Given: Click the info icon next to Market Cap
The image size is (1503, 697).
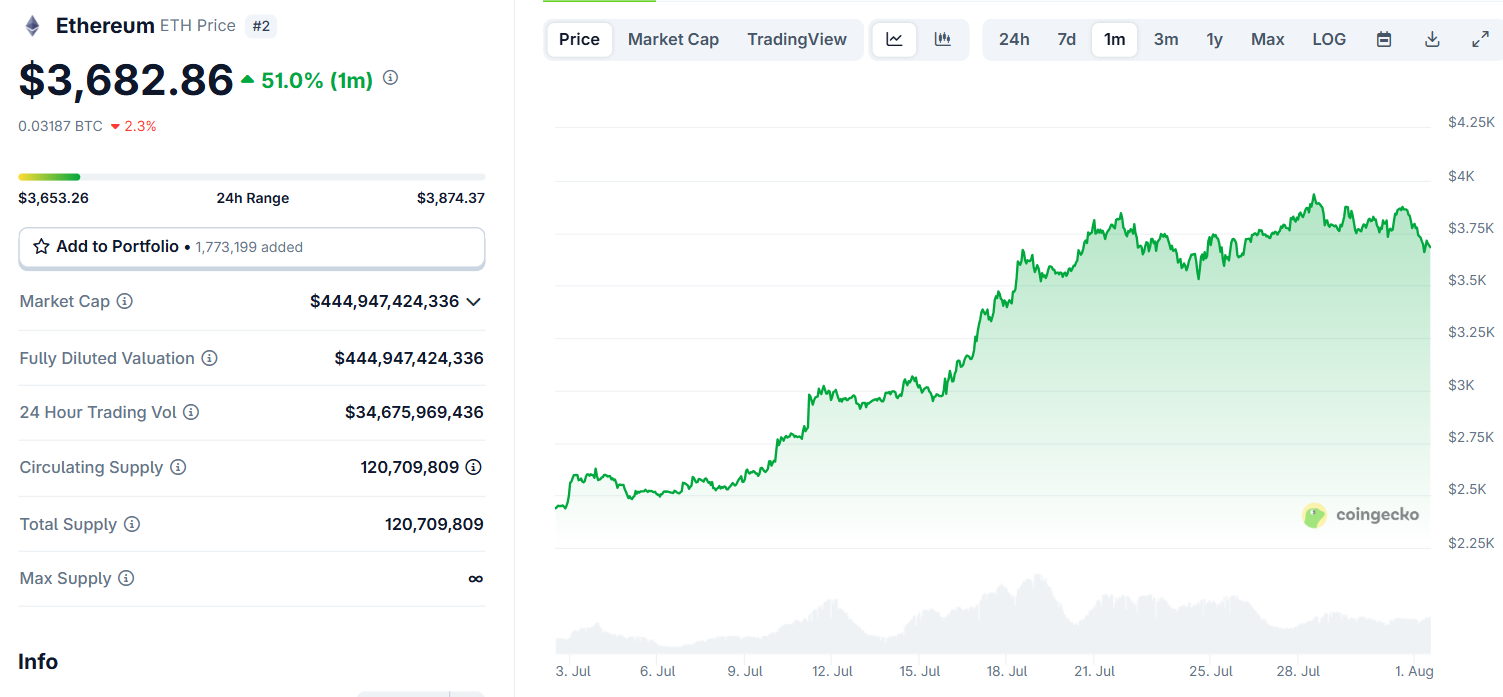Looking at the screenshot, I should (x=125, y=301).
